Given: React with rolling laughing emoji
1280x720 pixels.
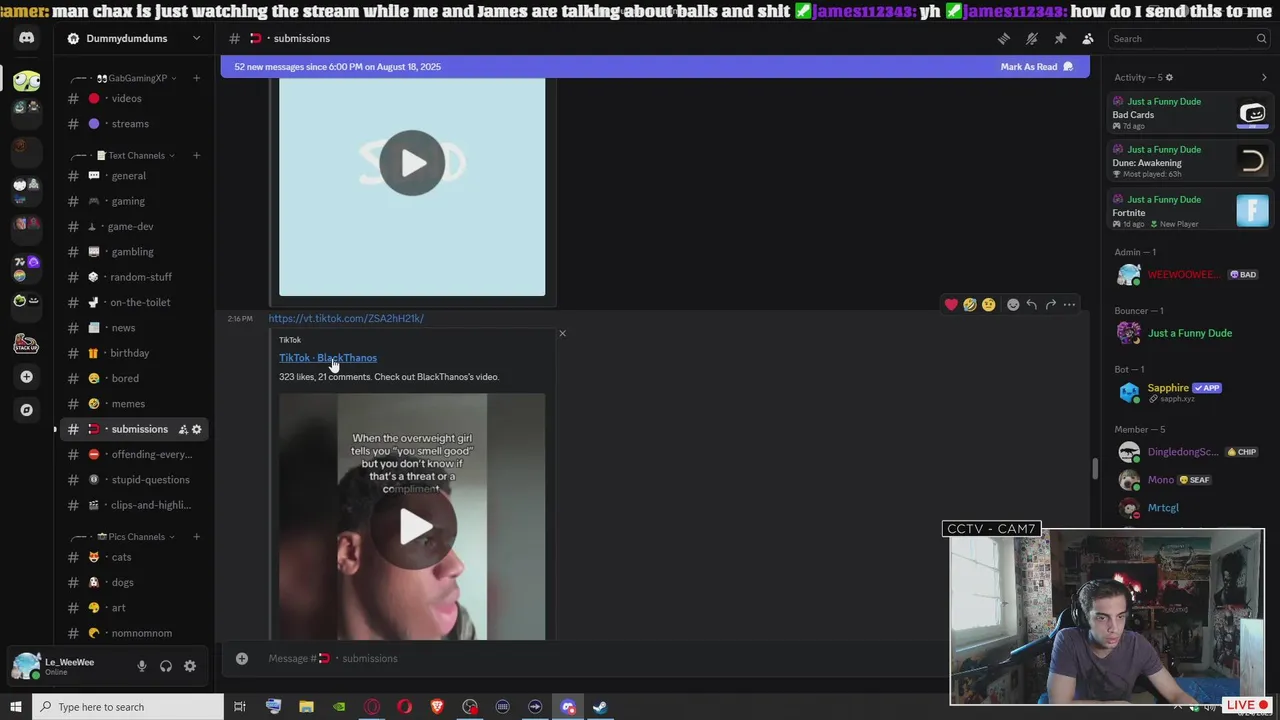Looking at the screenshot, I should click(x=970, y=305).
